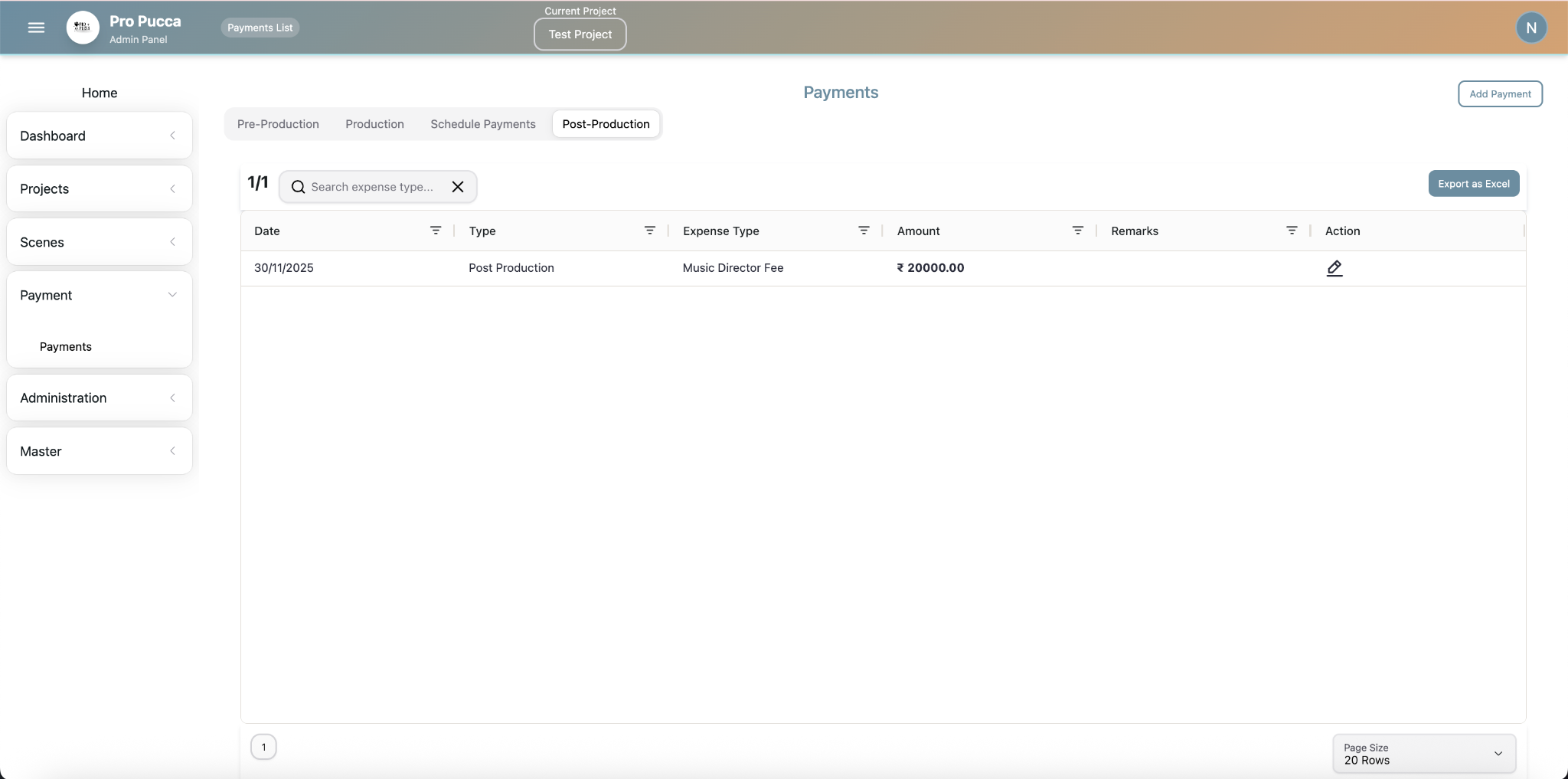Image resolution: width=1568 pixels, height=779 pixels.
Task: Open filter menu for Type column
Action: tap(649, 231)
